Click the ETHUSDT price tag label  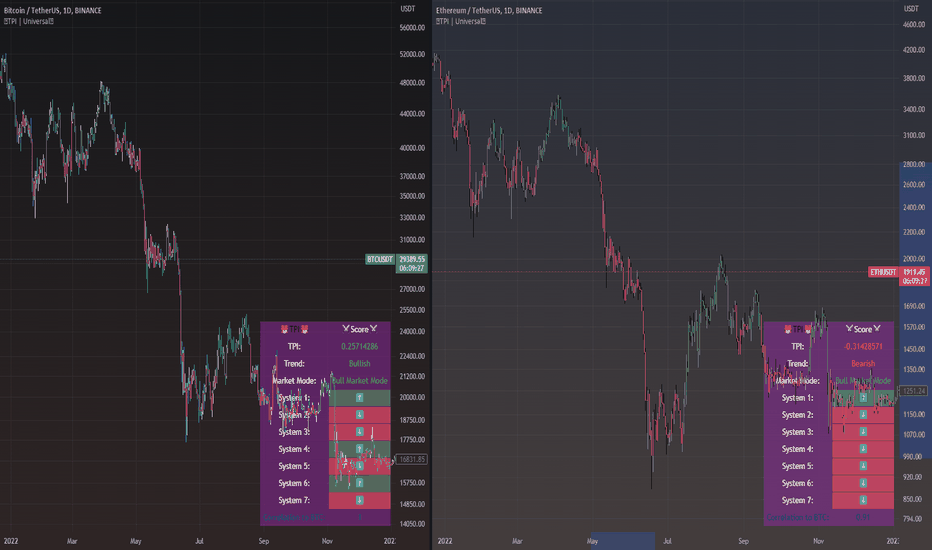(883, 272)
